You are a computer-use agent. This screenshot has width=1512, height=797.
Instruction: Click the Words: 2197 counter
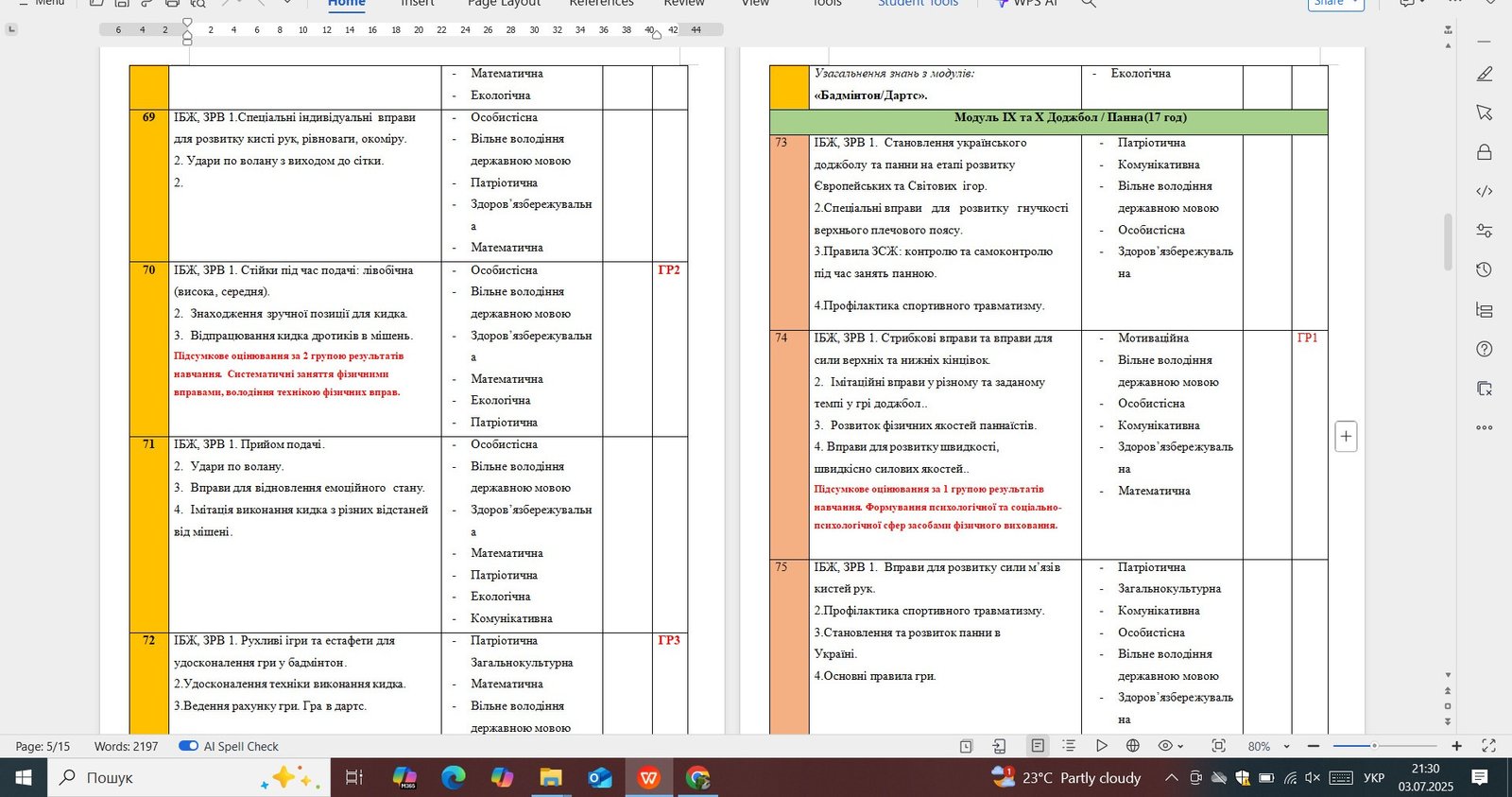[126, 746]
